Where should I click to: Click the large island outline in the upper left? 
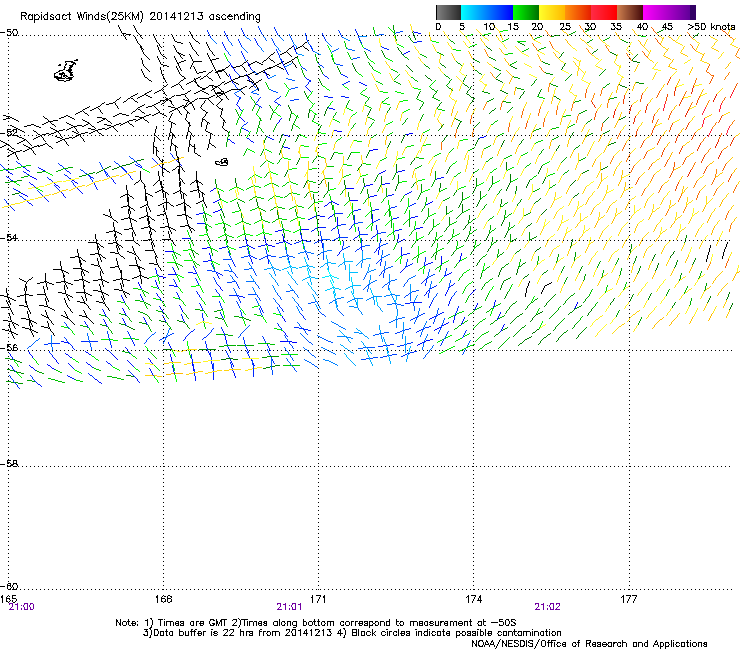(66, 70)
